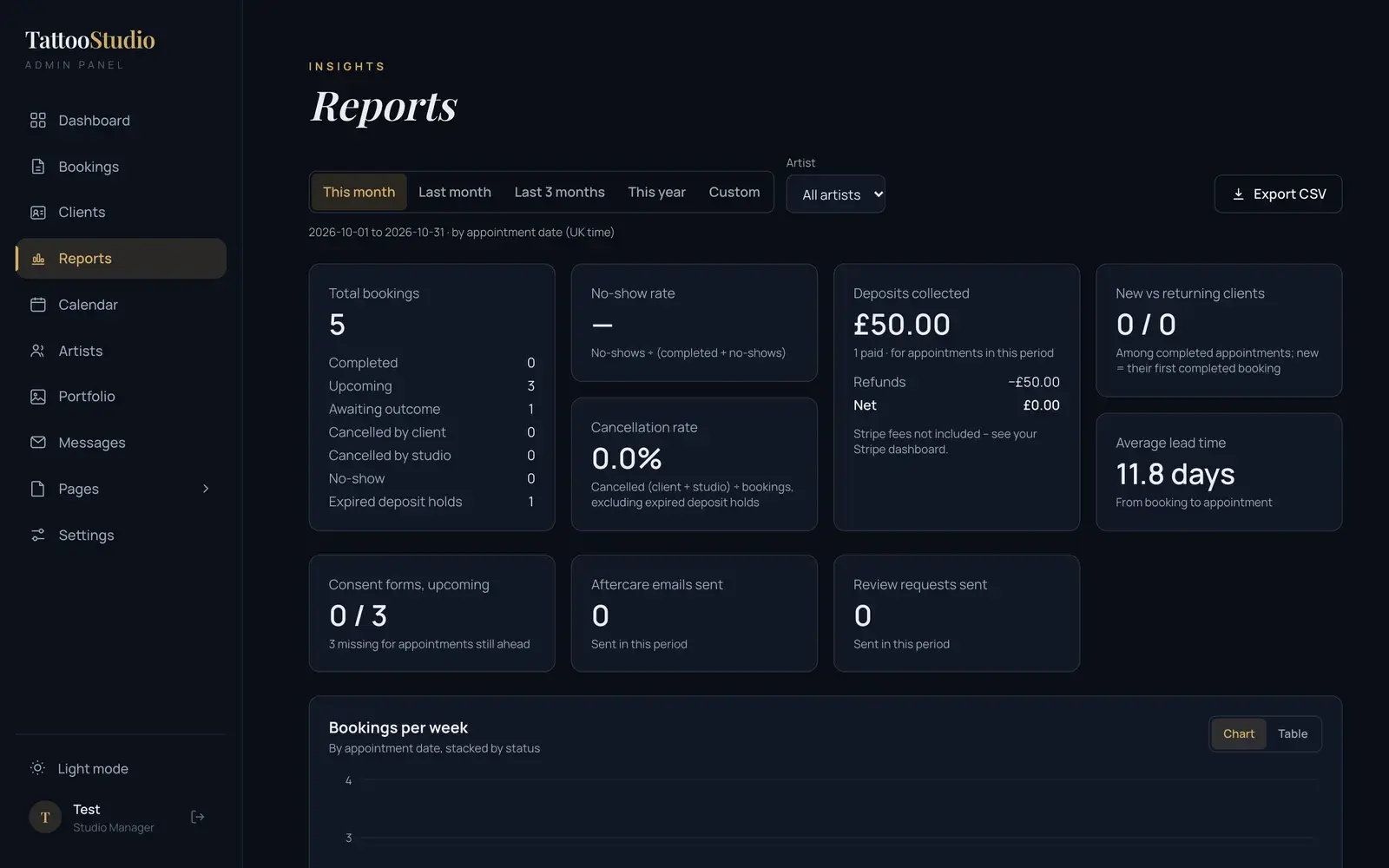This screenshot has height=868, width=1389.
Task: Click the user avatar with letter T
Action: [x=45, y=817]
